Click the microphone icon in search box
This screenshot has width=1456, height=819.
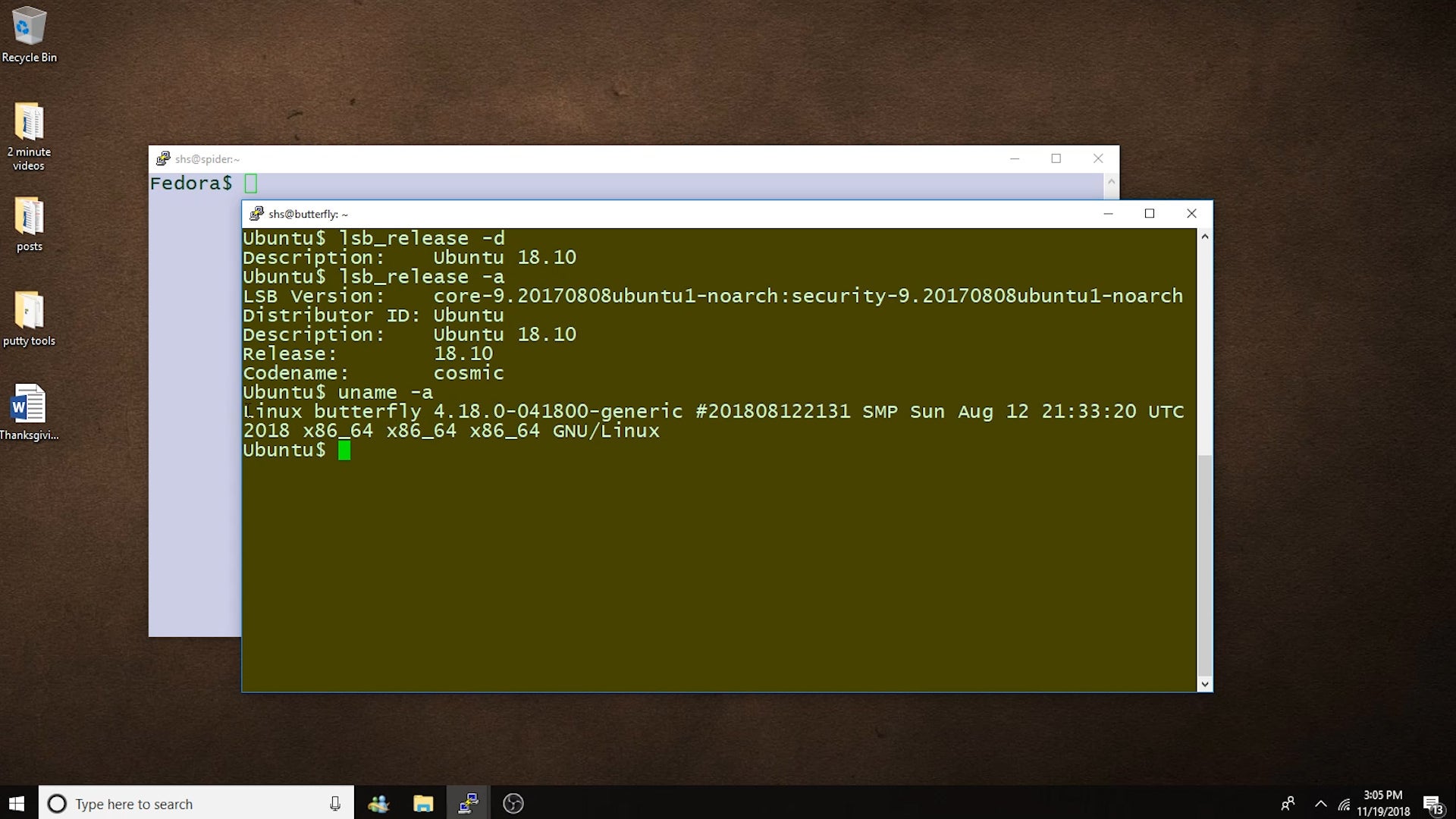[334, 804]
